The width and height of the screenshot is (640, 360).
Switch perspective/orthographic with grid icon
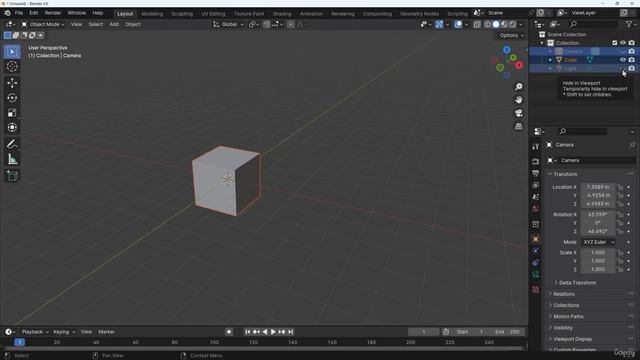(519, 126)
